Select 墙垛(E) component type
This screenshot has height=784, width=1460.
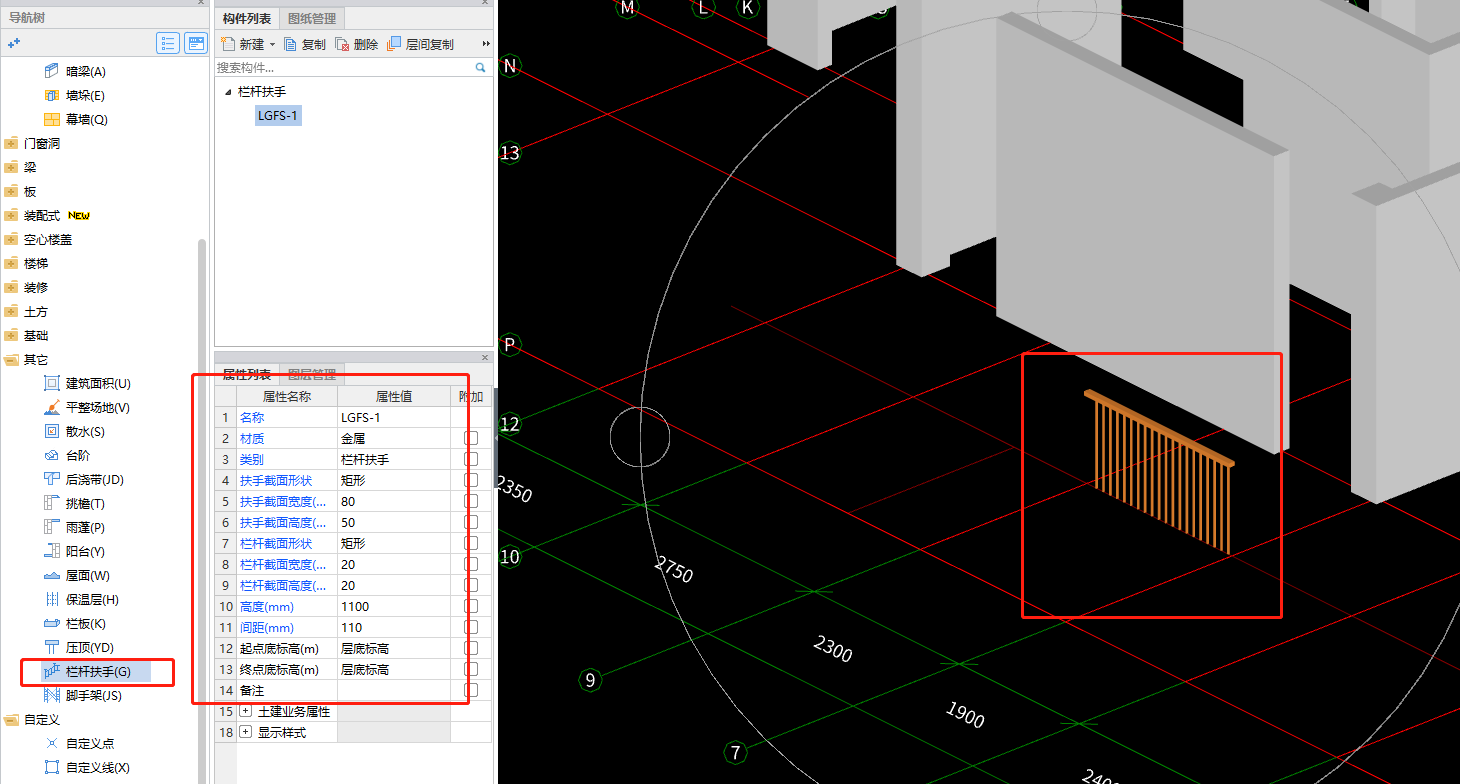[85, 95]
